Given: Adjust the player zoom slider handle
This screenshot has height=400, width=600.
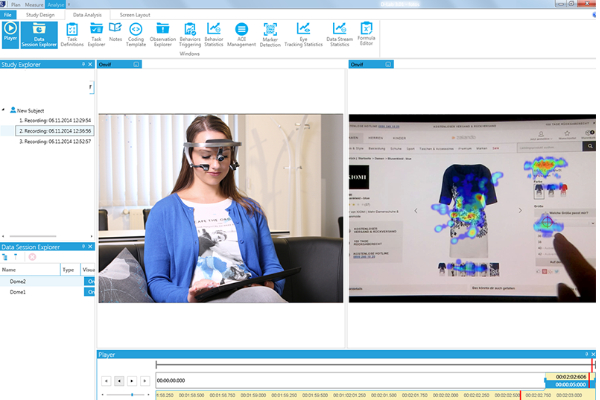Looking at the screenshot, I should [132, 394].
